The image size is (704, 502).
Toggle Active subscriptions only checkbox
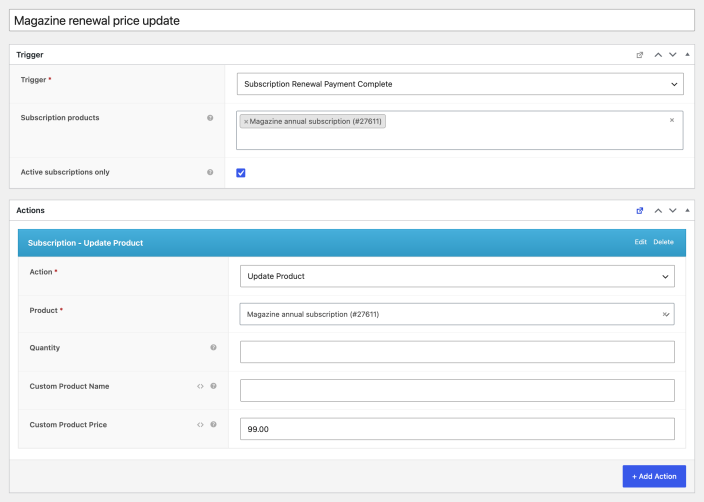(241, 173)
